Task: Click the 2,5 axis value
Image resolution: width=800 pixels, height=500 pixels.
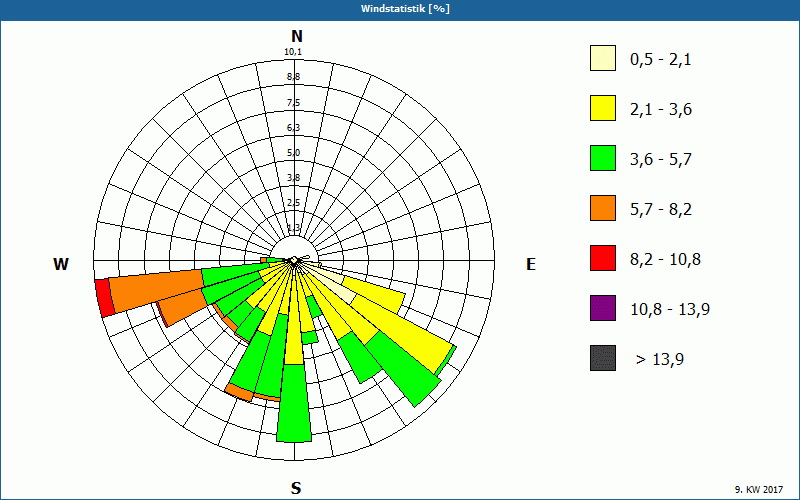Action: click(293, 203)
